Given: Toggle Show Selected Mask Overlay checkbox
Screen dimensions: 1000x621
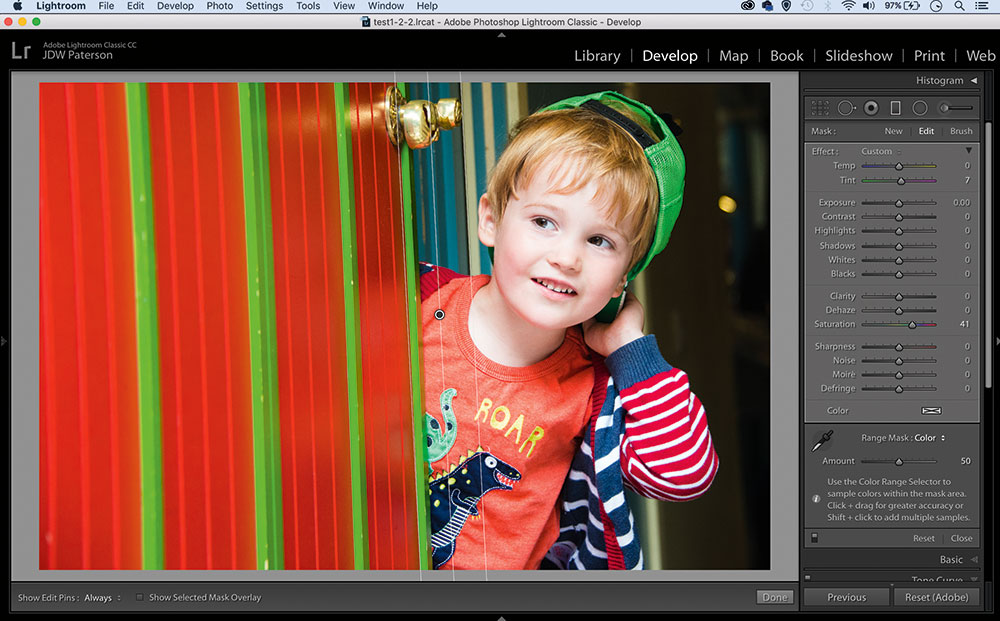Looking at the screenshot, I should coord(140,597).
